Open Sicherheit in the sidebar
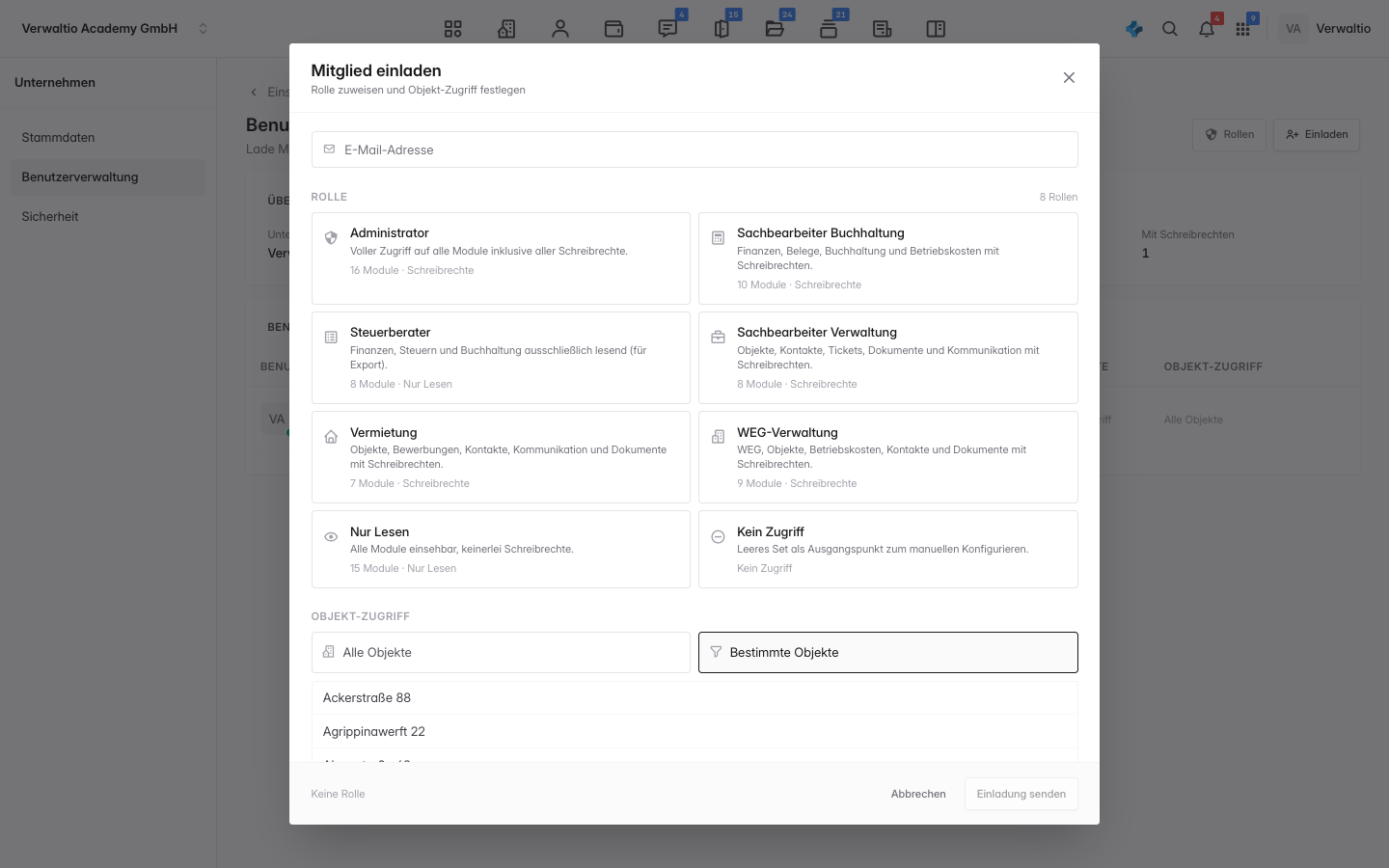Image resolution: width=1389 pixels, height=868 pixels. (108, 217)
